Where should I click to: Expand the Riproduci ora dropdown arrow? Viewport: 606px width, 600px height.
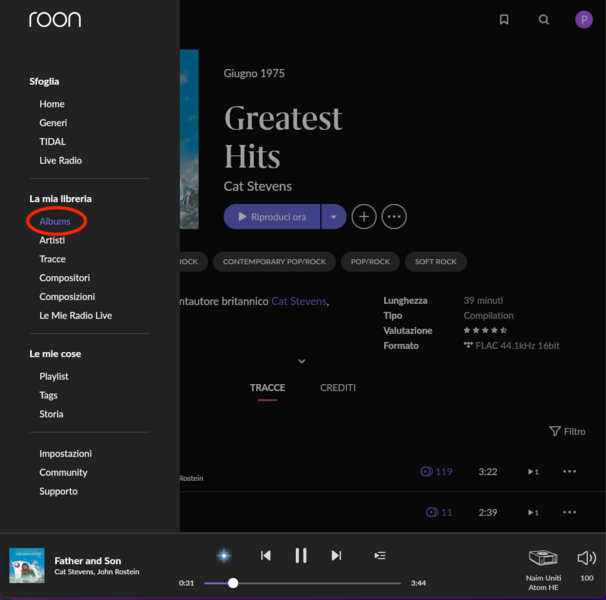pos(333,216)
